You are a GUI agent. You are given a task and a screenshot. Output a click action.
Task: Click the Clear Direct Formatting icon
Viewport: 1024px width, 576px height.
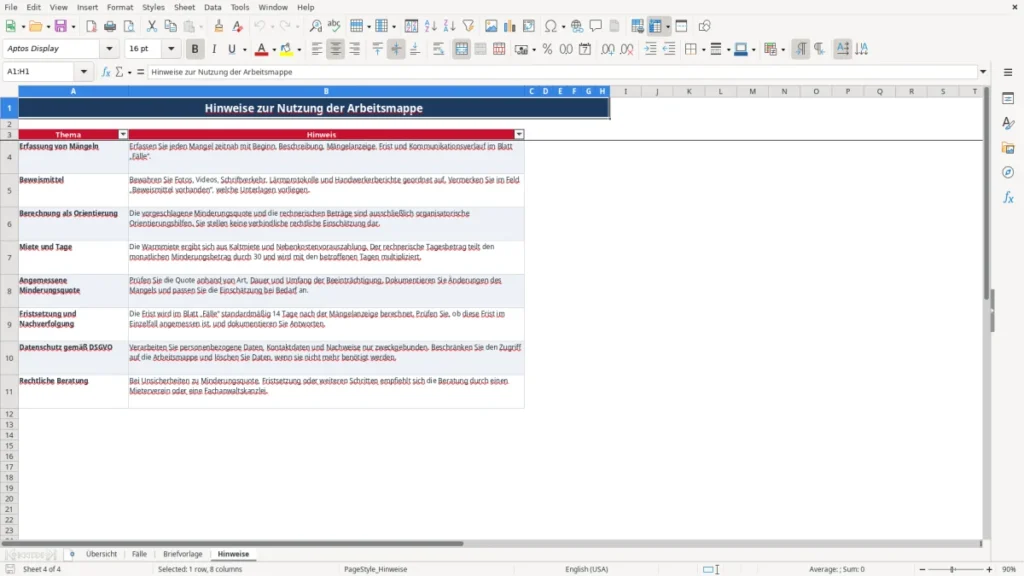(x=238, y=26)
